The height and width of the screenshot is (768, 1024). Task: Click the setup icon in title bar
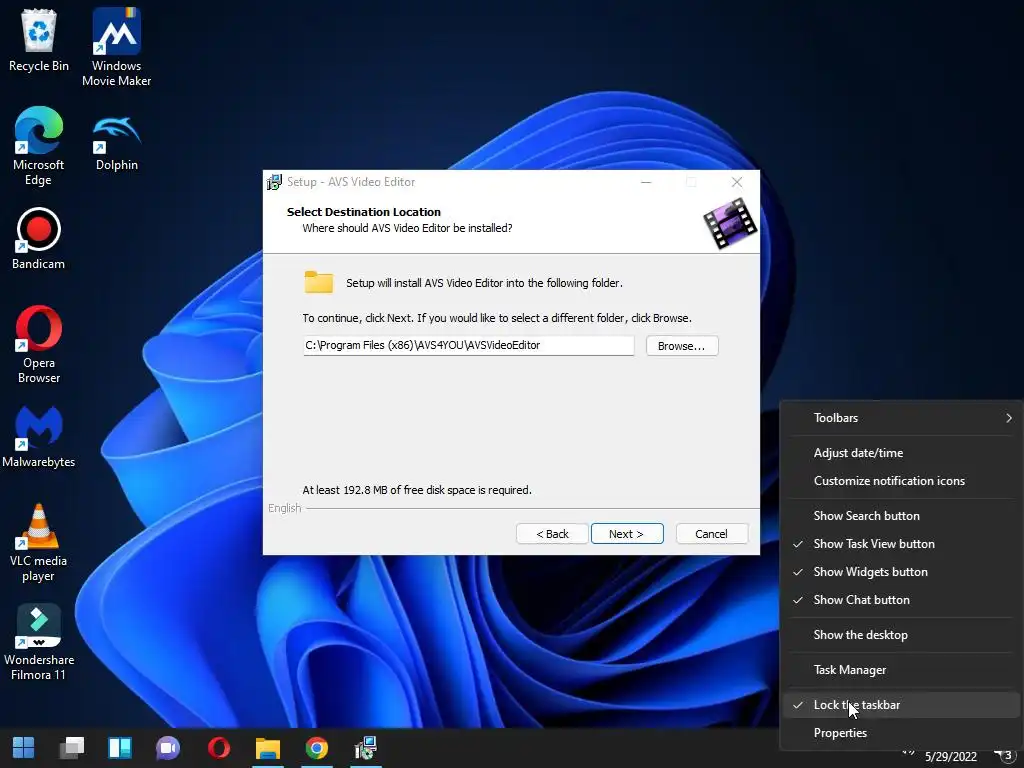[x=274, y=182]
